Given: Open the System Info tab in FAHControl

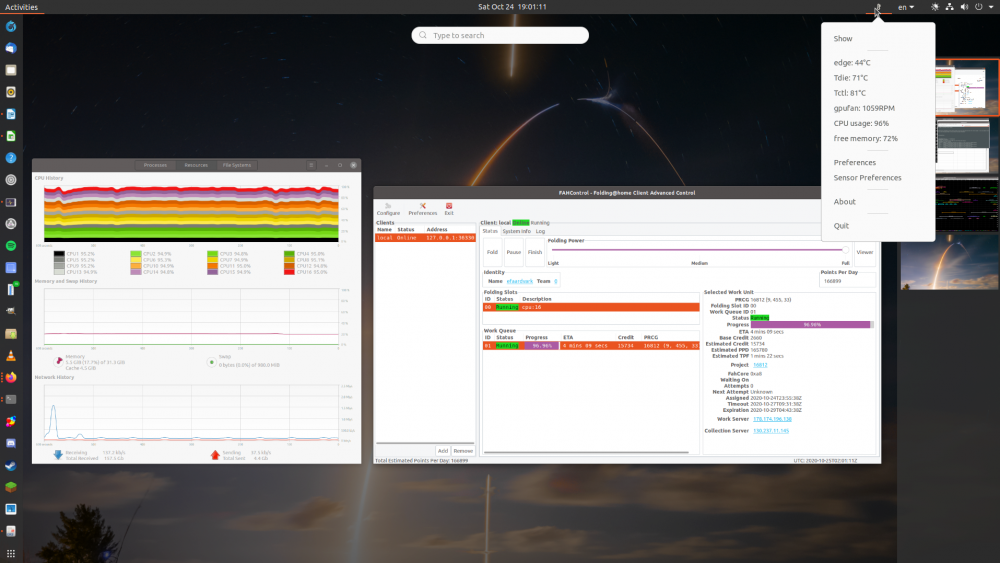Looking at the screenshot, I should point(517,231).
